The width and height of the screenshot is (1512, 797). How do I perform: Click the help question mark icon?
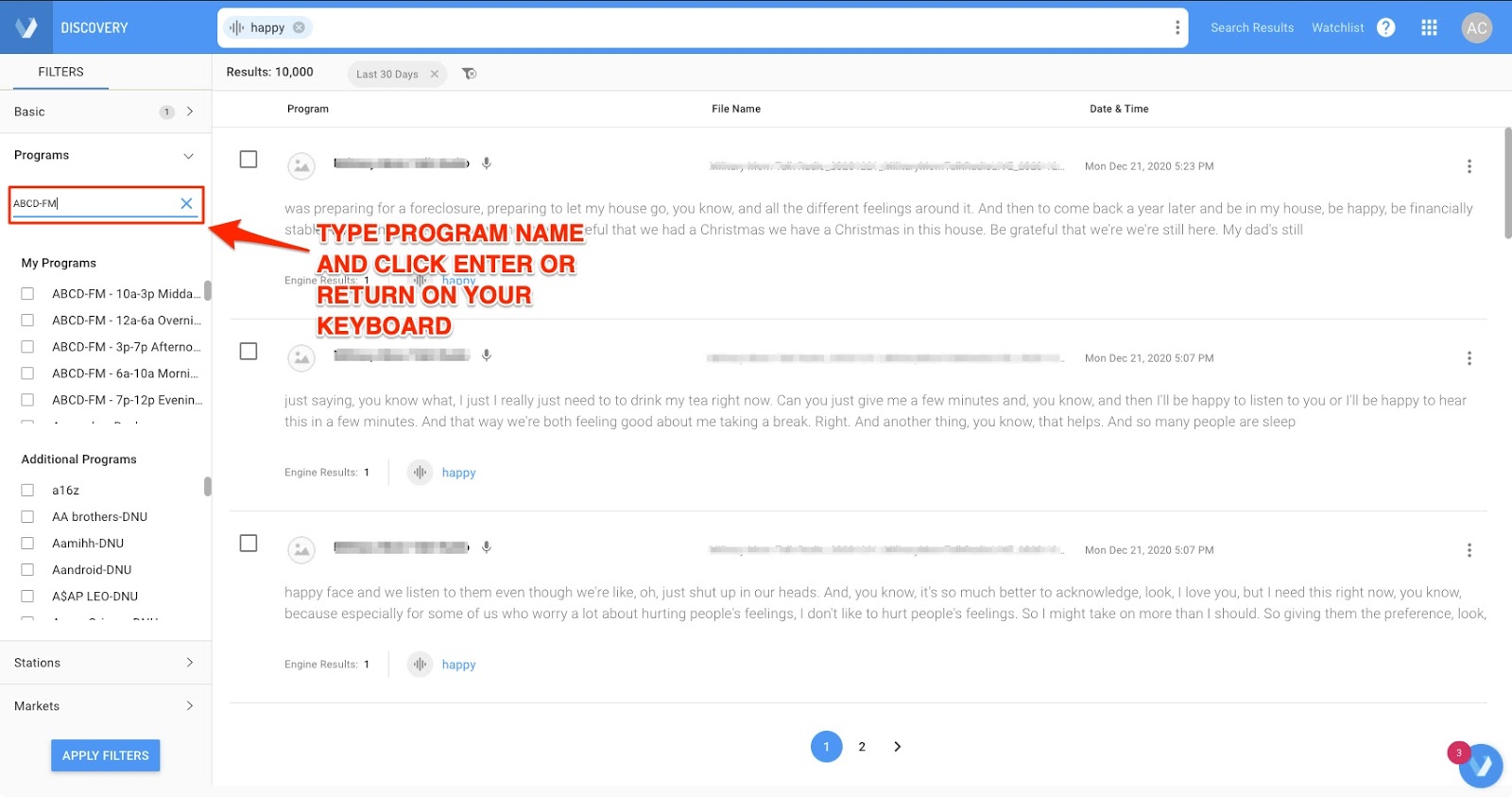click(1385, 27)
